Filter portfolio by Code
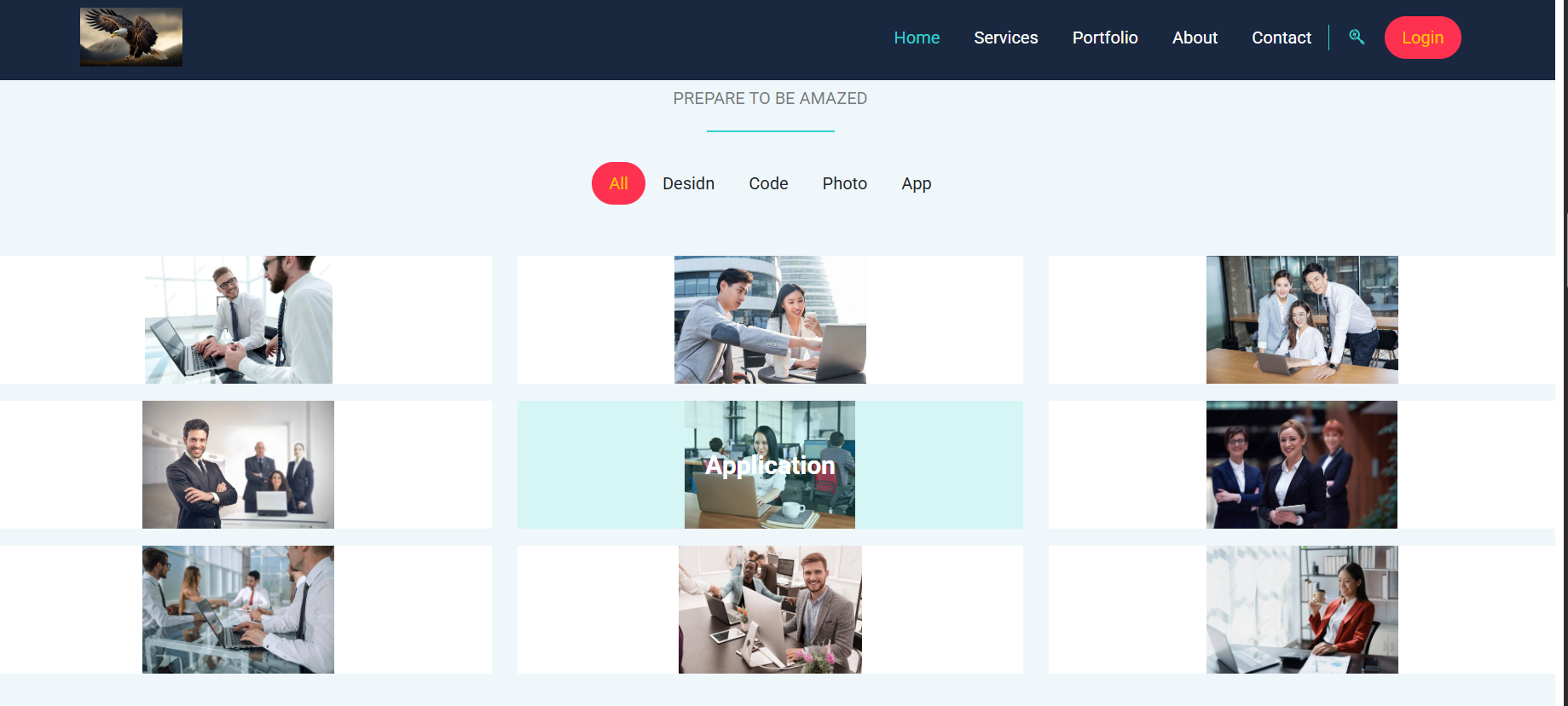The width and height of the screenshot is (1568, 706). tap(768, 183)
